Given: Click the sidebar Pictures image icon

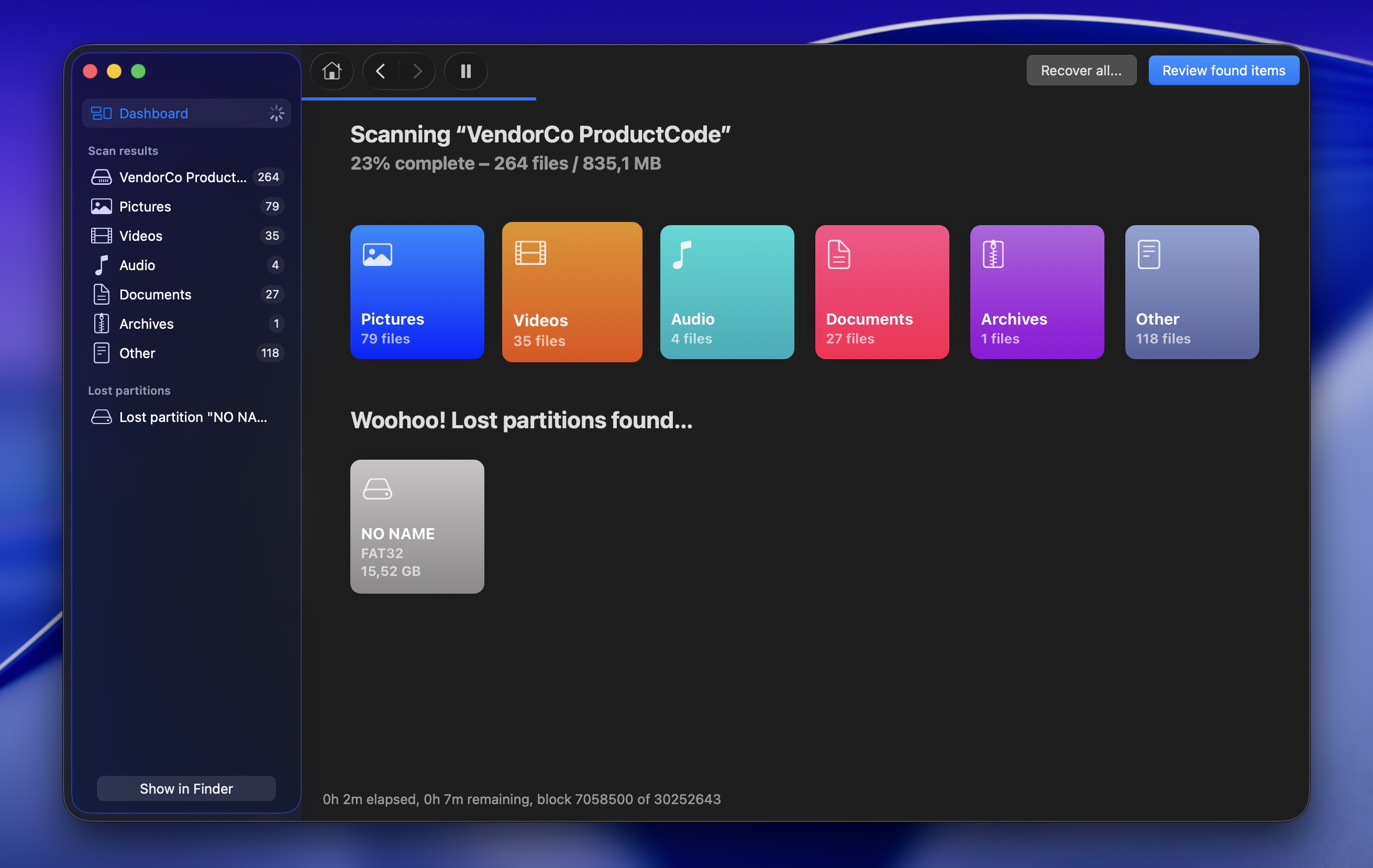Looking at the screenshot, I should pyautogui.click(x=102, y=206).
